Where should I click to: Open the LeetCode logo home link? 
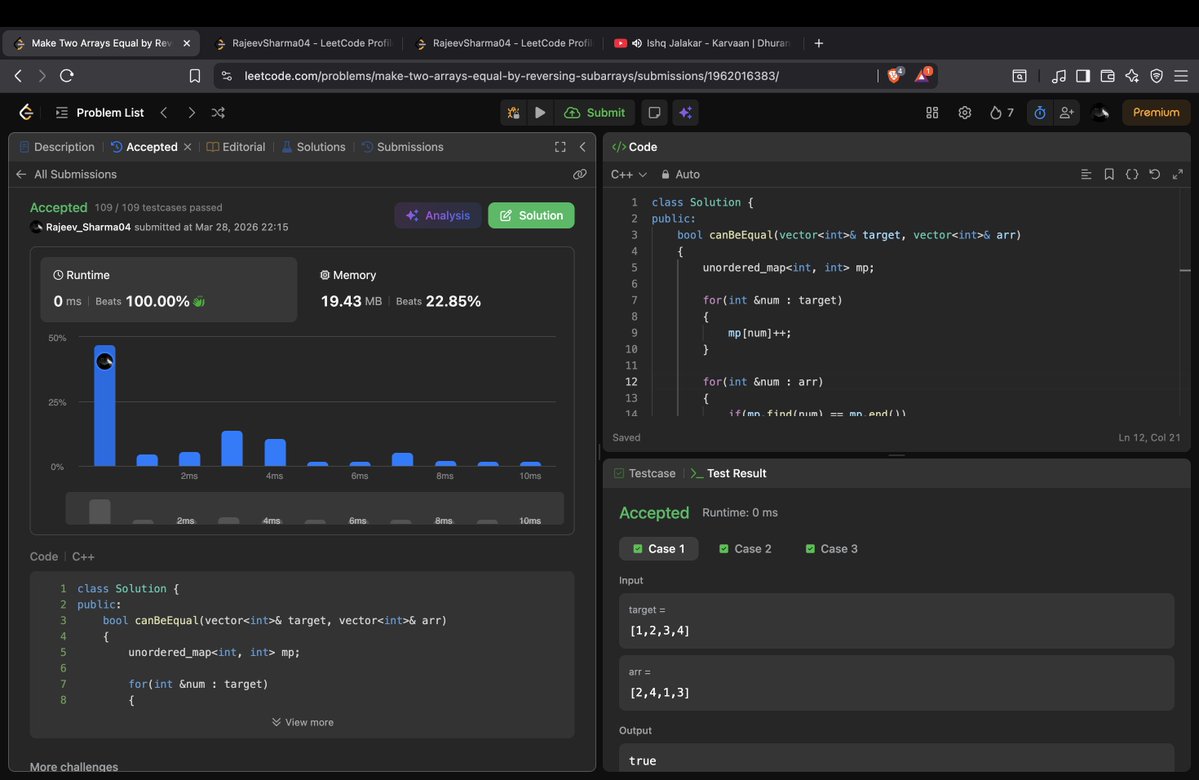tap(26, 112)
